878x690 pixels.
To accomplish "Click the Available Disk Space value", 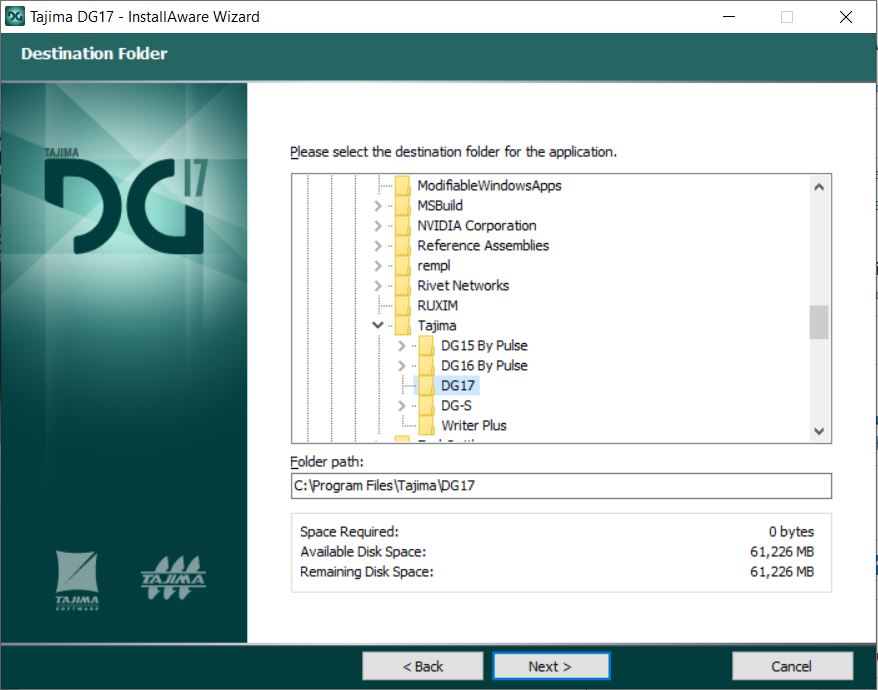I will [x=782, y=552].
